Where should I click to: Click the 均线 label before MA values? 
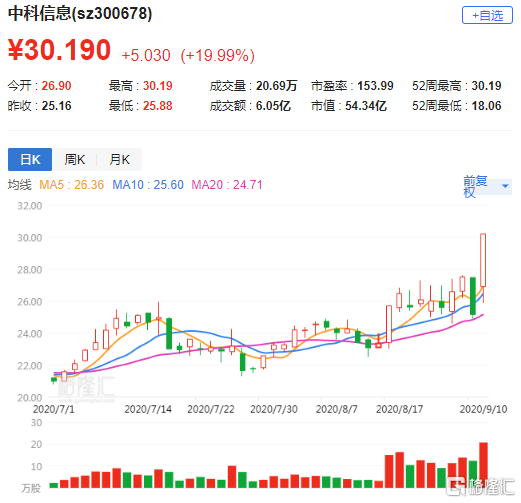[x=20, y=185]
